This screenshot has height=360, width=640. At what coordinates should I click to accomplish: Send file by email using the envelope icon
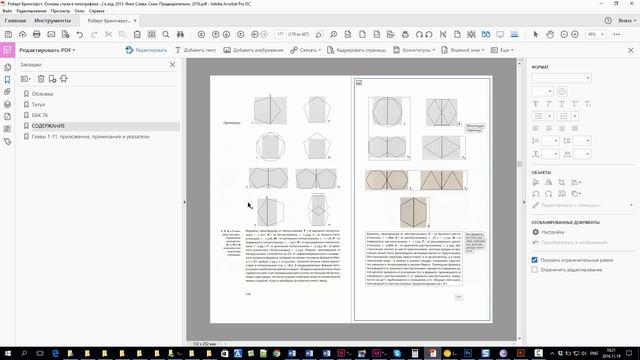tap(51, 35)
